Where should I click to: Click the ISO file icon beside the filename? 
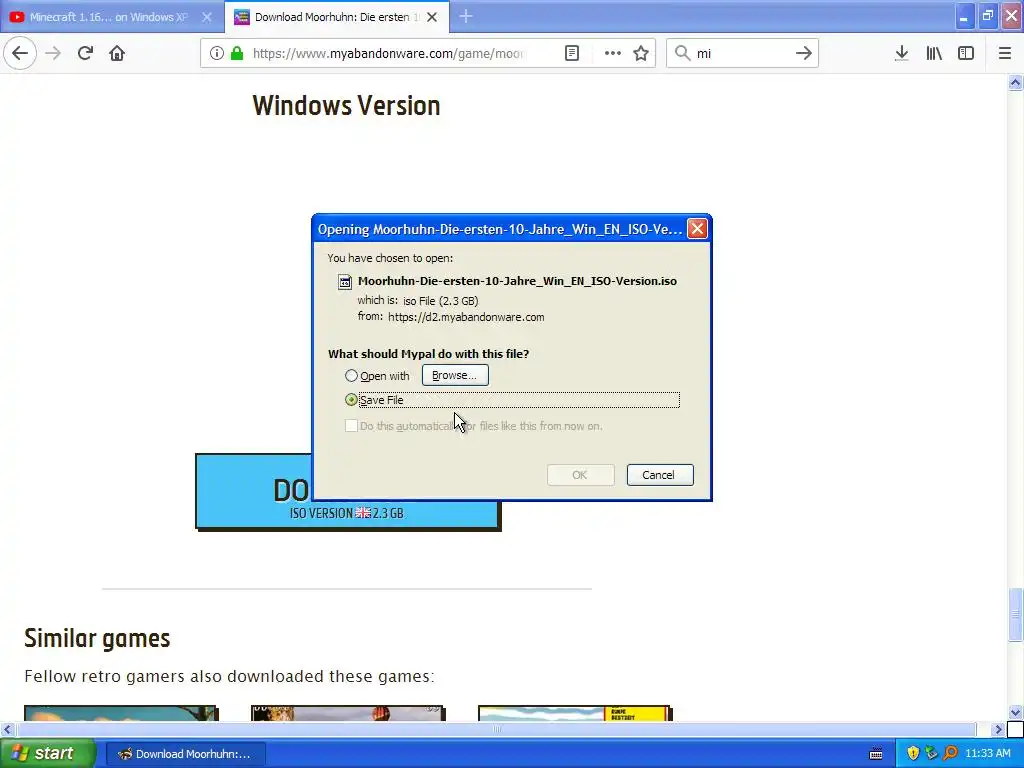pyautogui.click(x=345, y=281)
